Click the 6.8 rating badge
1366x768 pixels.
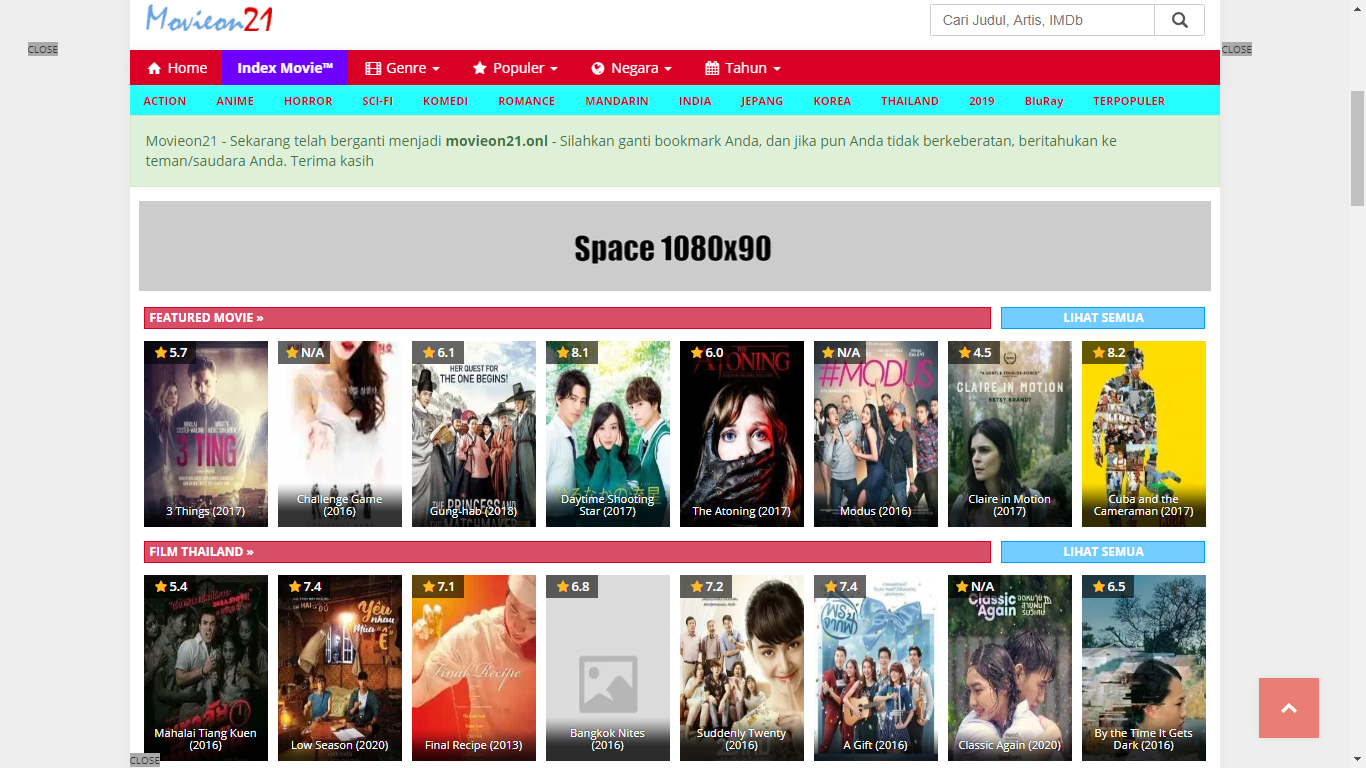572,586
